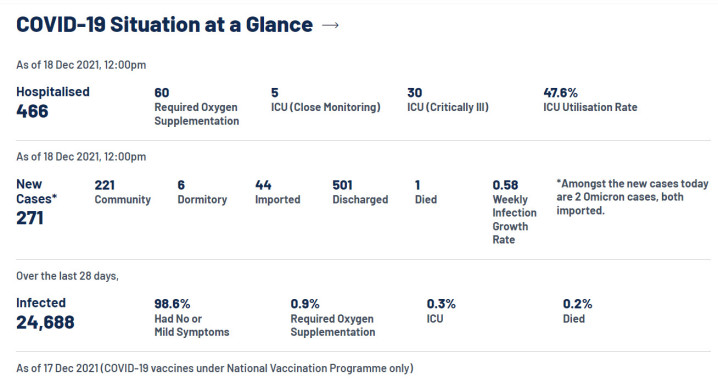Select the Infected 24,688 figure
Image resolution: width=718 pixels, height=382 pixels.
click(x=45, y=314)
